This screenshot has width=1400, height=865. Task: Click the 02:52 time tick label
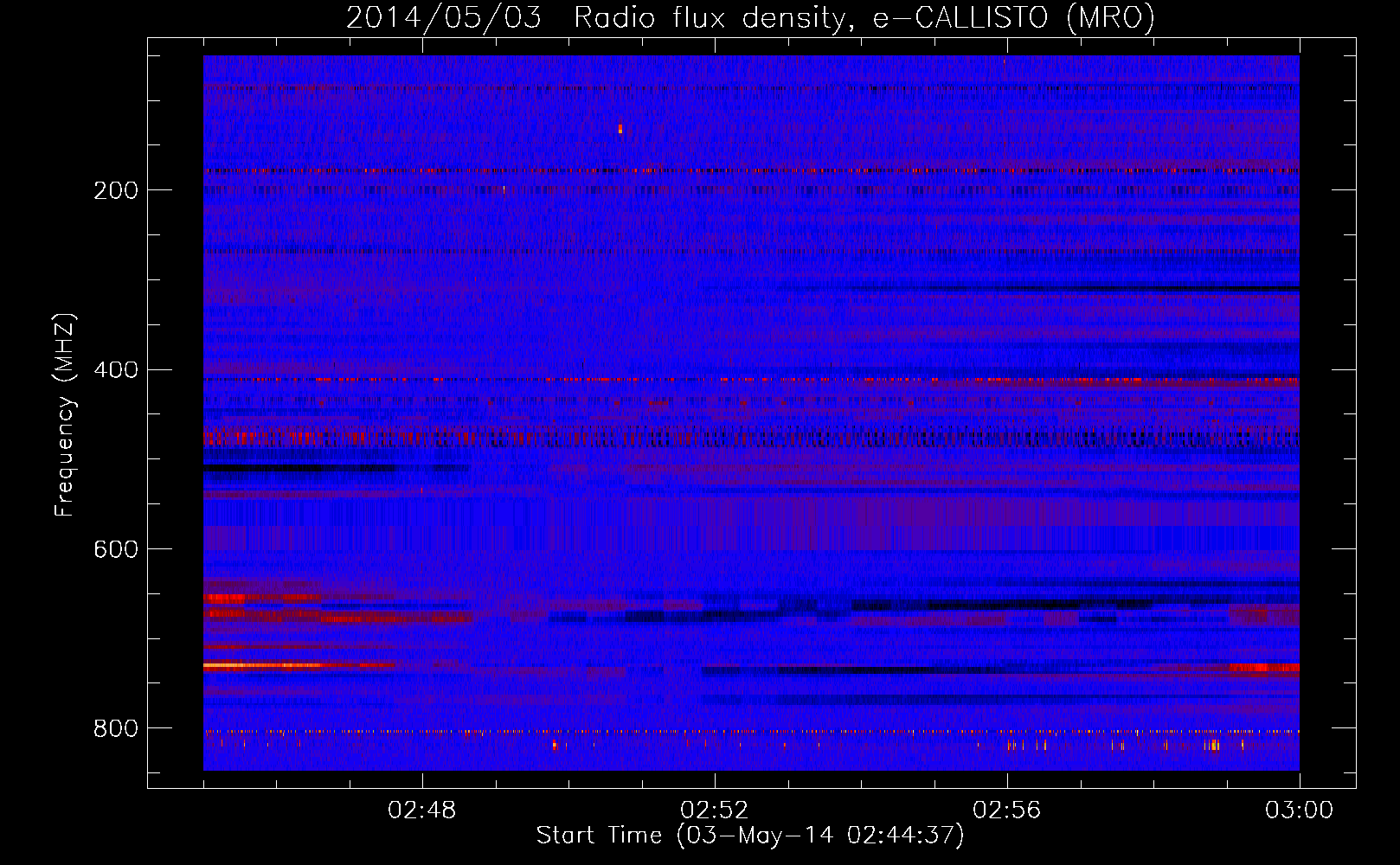coord(715,811)
